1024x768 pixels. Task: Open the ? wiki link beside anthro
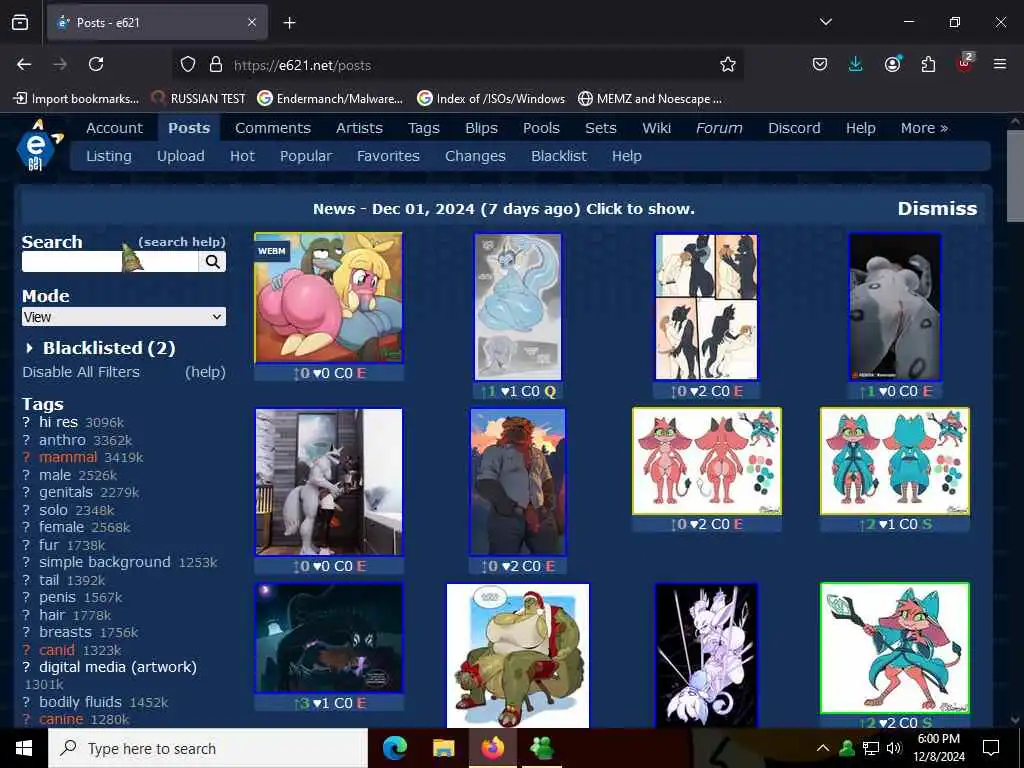pos(26,440)
